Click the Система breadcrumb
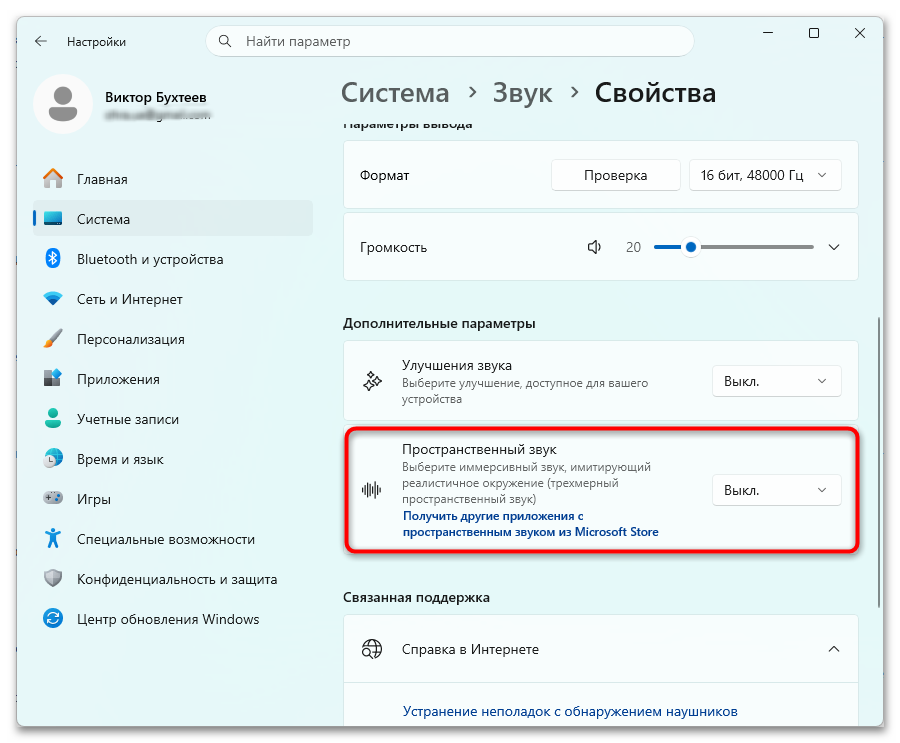 (x=395, y=93)
